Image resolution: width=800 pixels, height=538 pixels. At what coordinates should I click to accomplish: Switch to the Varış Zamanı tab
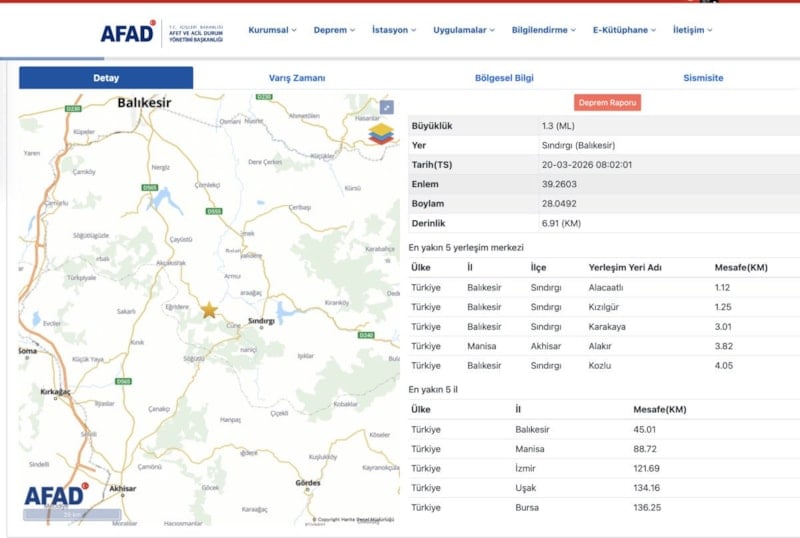pyautogui.click(x=297, y=78)
